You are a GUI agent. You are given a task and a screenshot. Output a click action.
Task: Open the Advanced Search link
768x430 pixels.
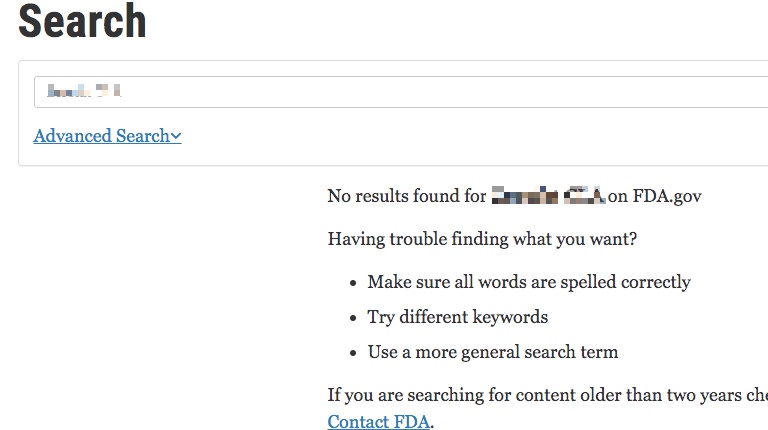click(101, 136)
